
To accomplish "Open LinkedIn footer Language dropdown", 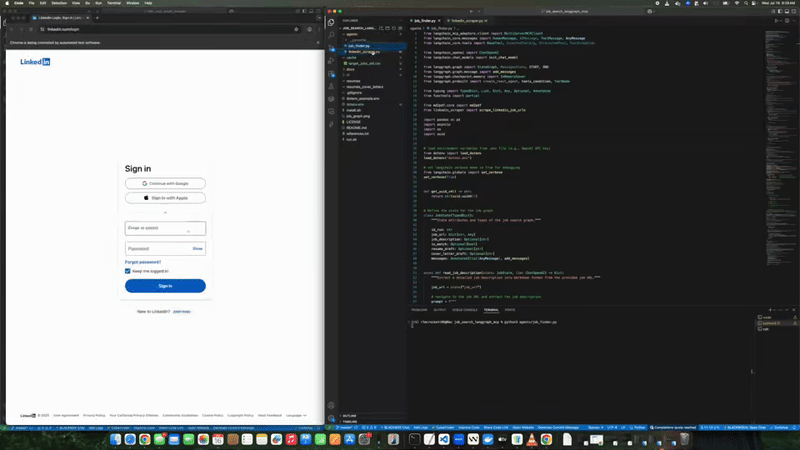I will pos(296,415).
